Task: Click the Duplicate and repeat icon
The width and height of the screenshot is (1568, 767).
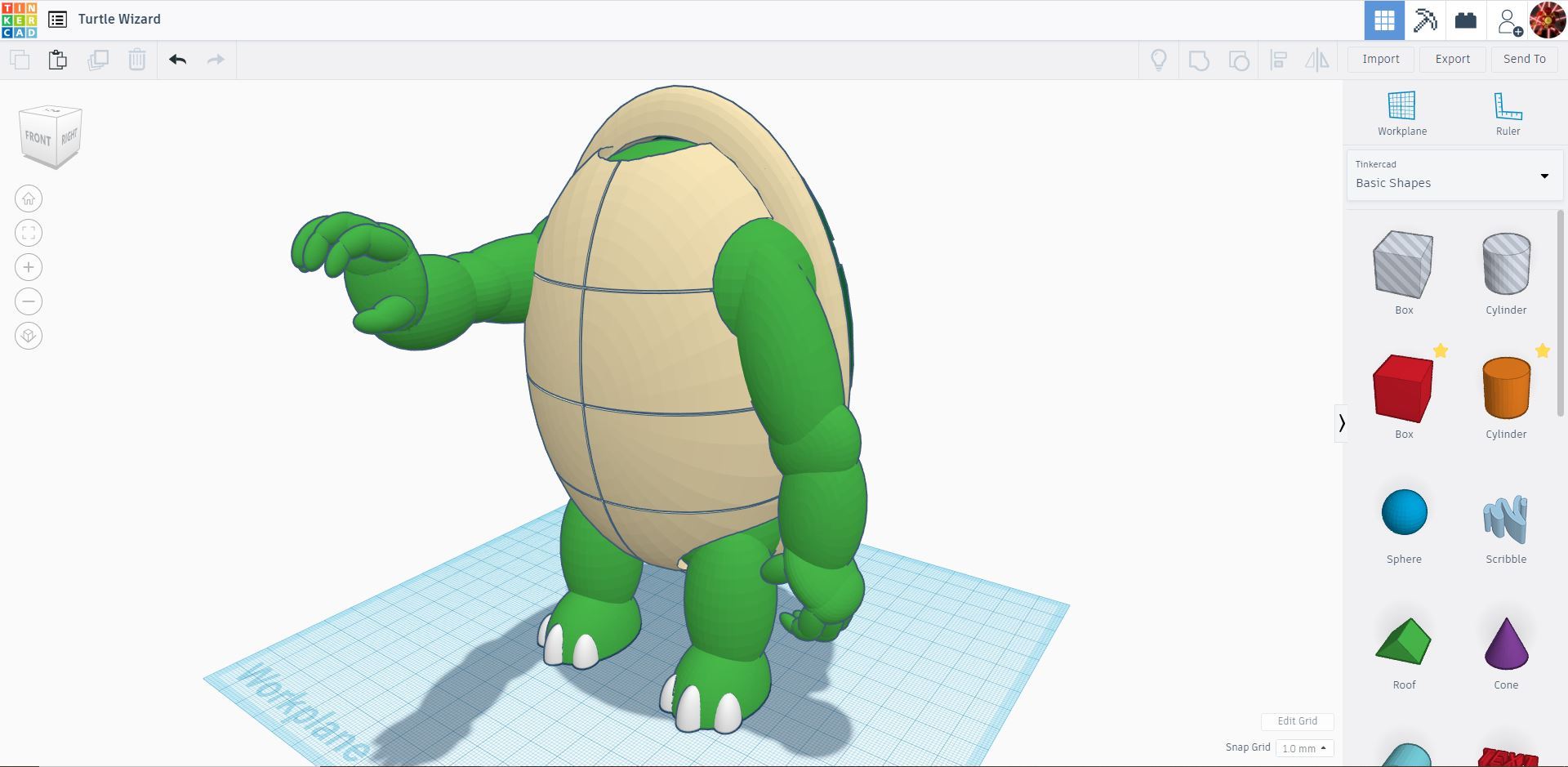Action: tap(98, 60)
